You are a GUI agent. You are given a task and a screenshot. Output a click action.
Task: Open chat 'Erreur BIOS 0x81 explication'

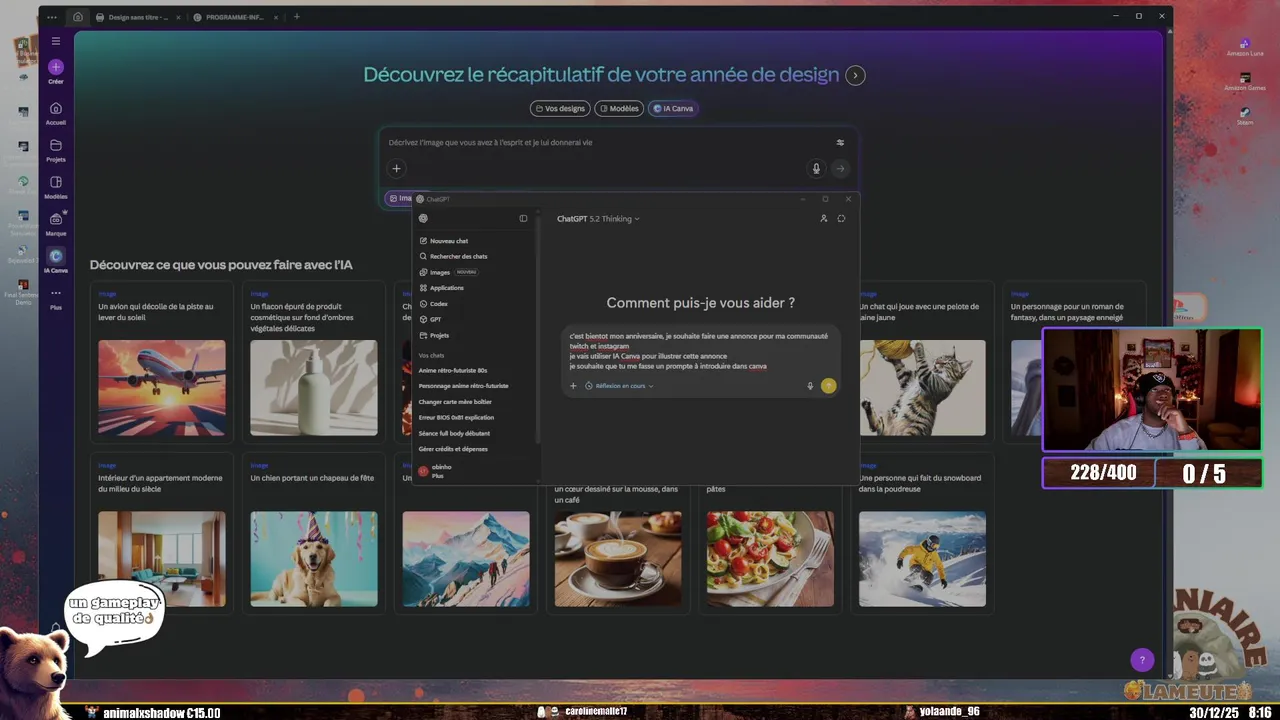pyautogui.click(x=456, y=418)
